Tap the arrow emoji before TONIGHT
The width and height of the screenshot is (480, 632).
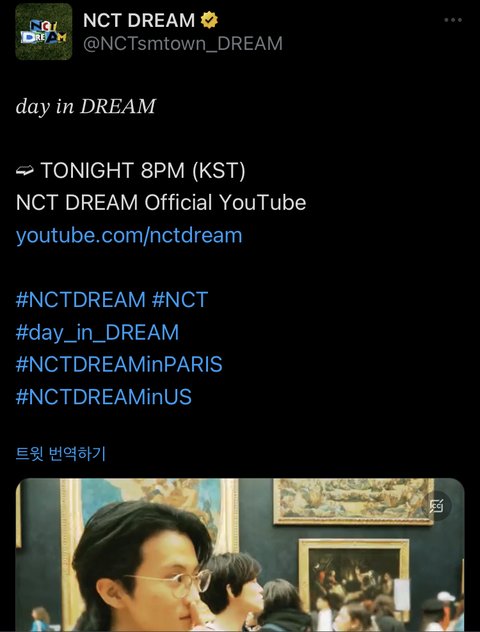click(x=25, y=171)
